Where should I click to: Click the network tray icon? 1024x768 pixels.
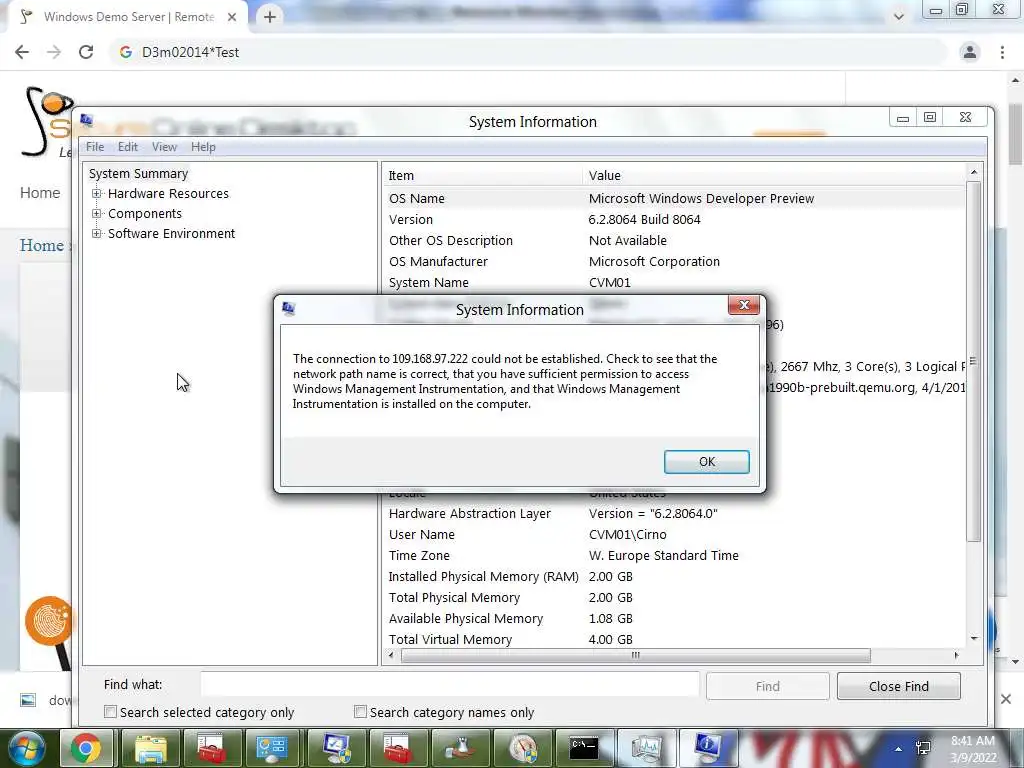923,748
